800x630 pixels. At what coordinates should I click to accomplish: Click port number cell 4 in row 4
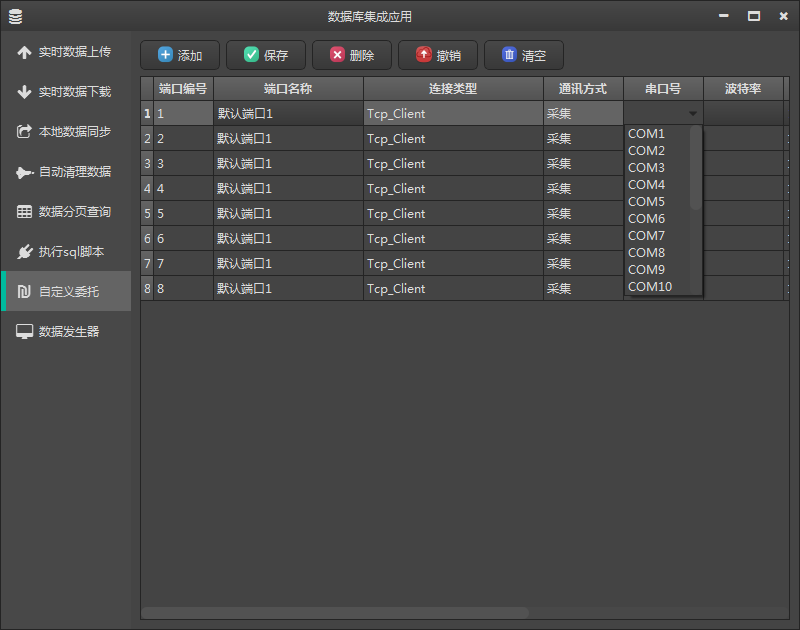[x=183, y=188]
